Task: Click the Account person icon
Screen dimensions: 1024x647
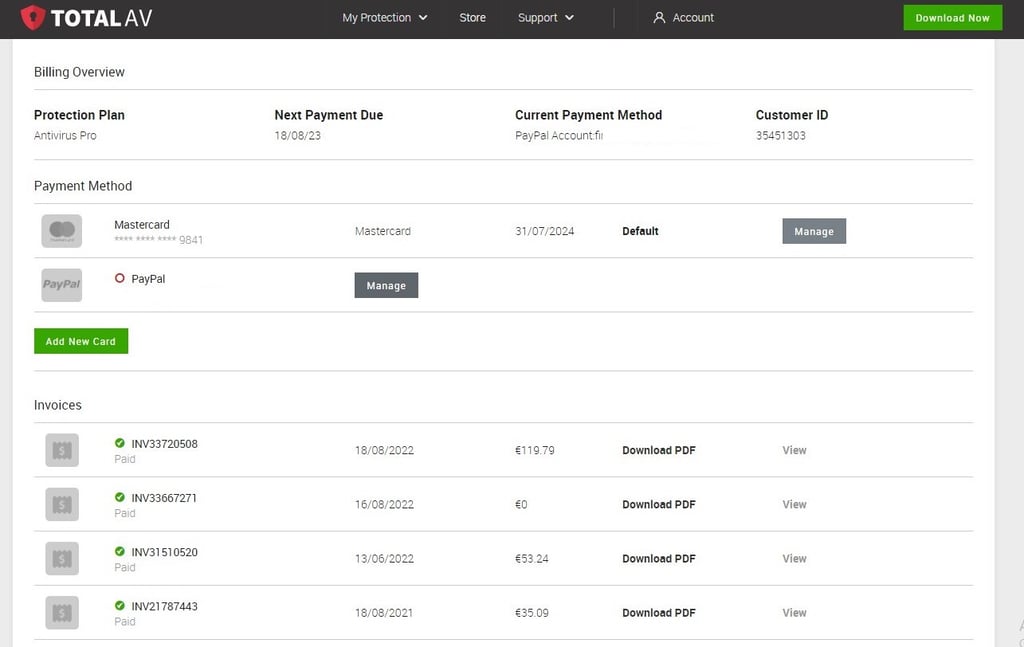Action: (659, 18)
